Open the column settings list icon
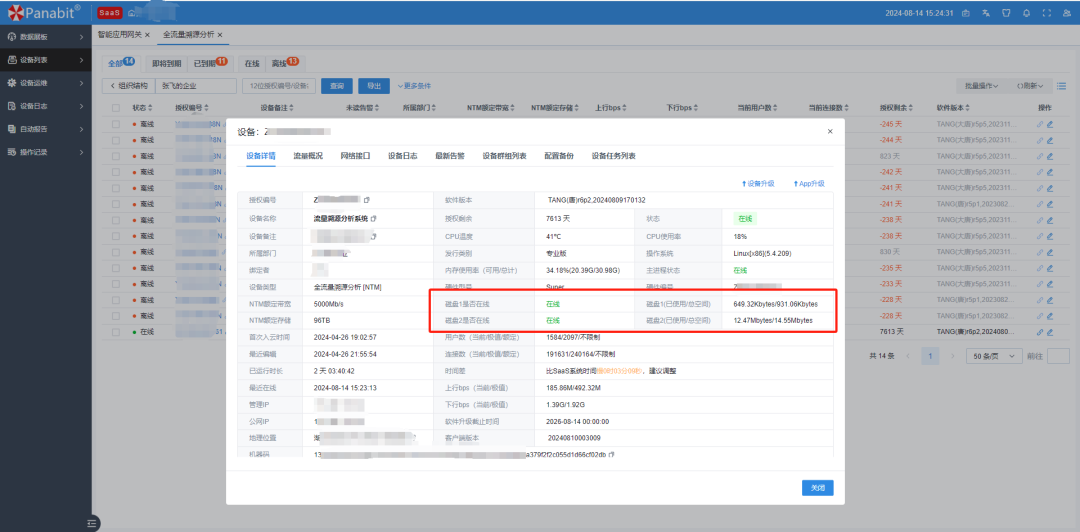This screenshot has width=1080, height=532. coord(1060,85)
